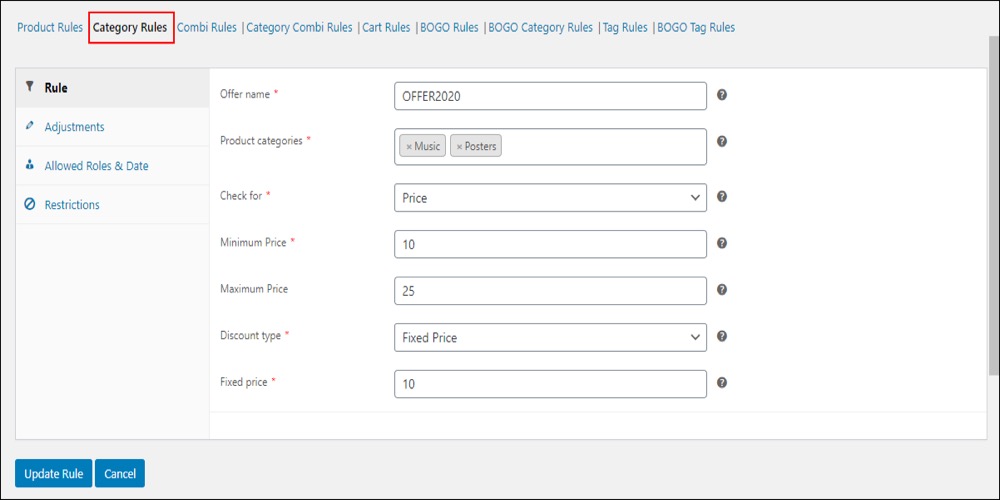Screen dimensions: 1000x500
Task: Open help icon beside Offer name field
Action: (722, 95)
